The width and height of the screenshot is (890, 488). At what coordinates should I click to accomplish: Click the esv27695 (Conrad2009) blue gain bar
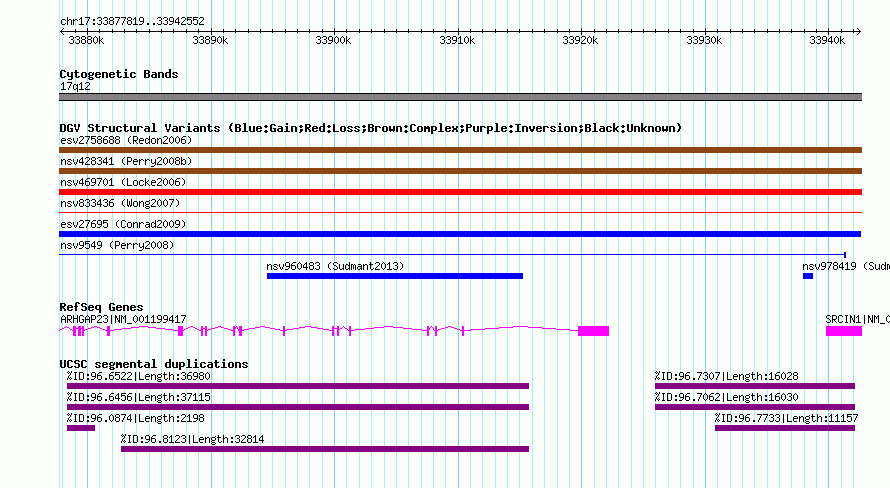[x=460, y=234]
